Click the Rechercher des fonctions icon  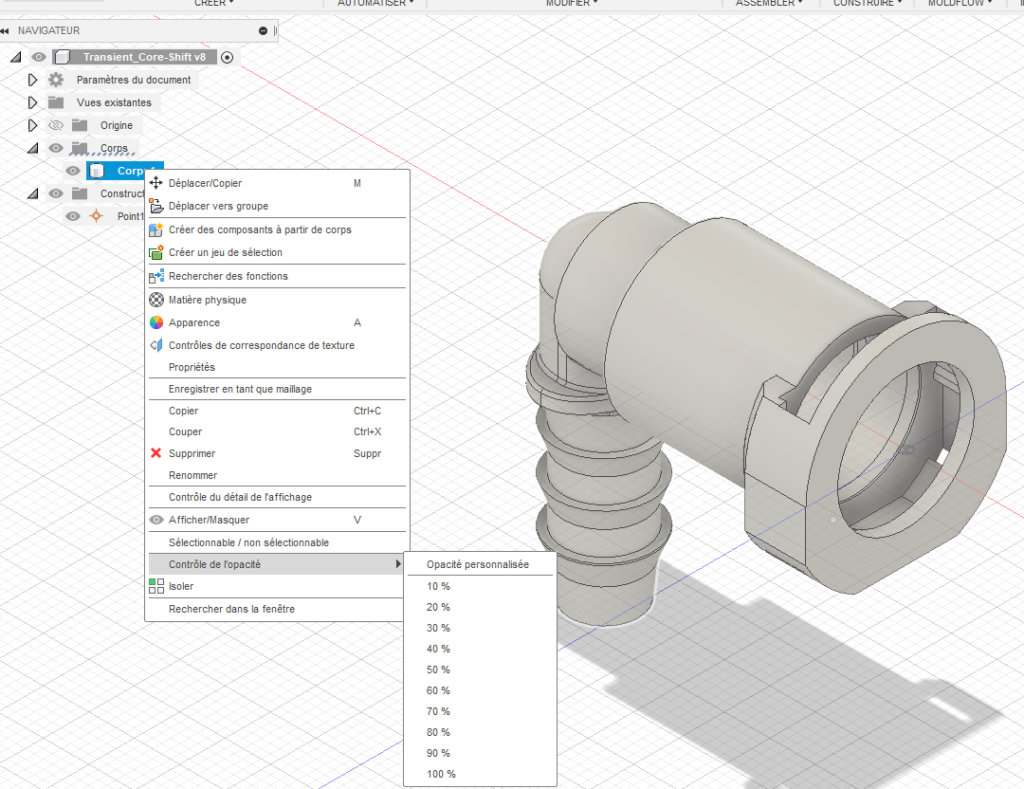(x=156, y=276)
